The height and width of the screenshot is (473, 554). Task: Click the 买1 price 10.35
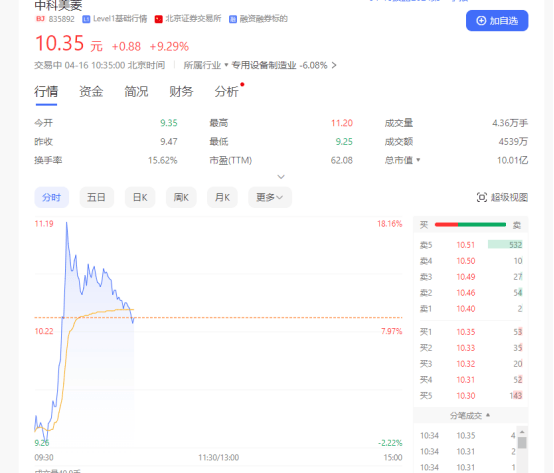[x=466, y=332]
